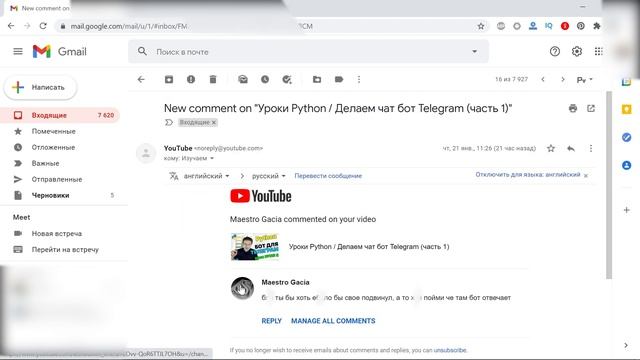Click Maestro Gacia's avatar
The height and width of the screenshot is (360, 640).
tap(242, 288)
